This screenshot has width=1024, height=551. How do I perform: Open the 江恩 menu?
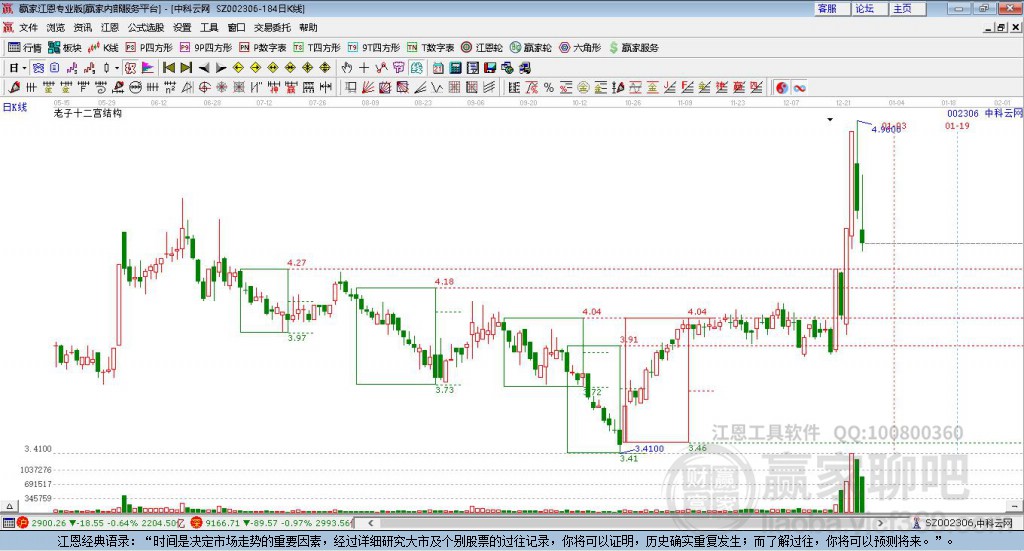[110, 27]
